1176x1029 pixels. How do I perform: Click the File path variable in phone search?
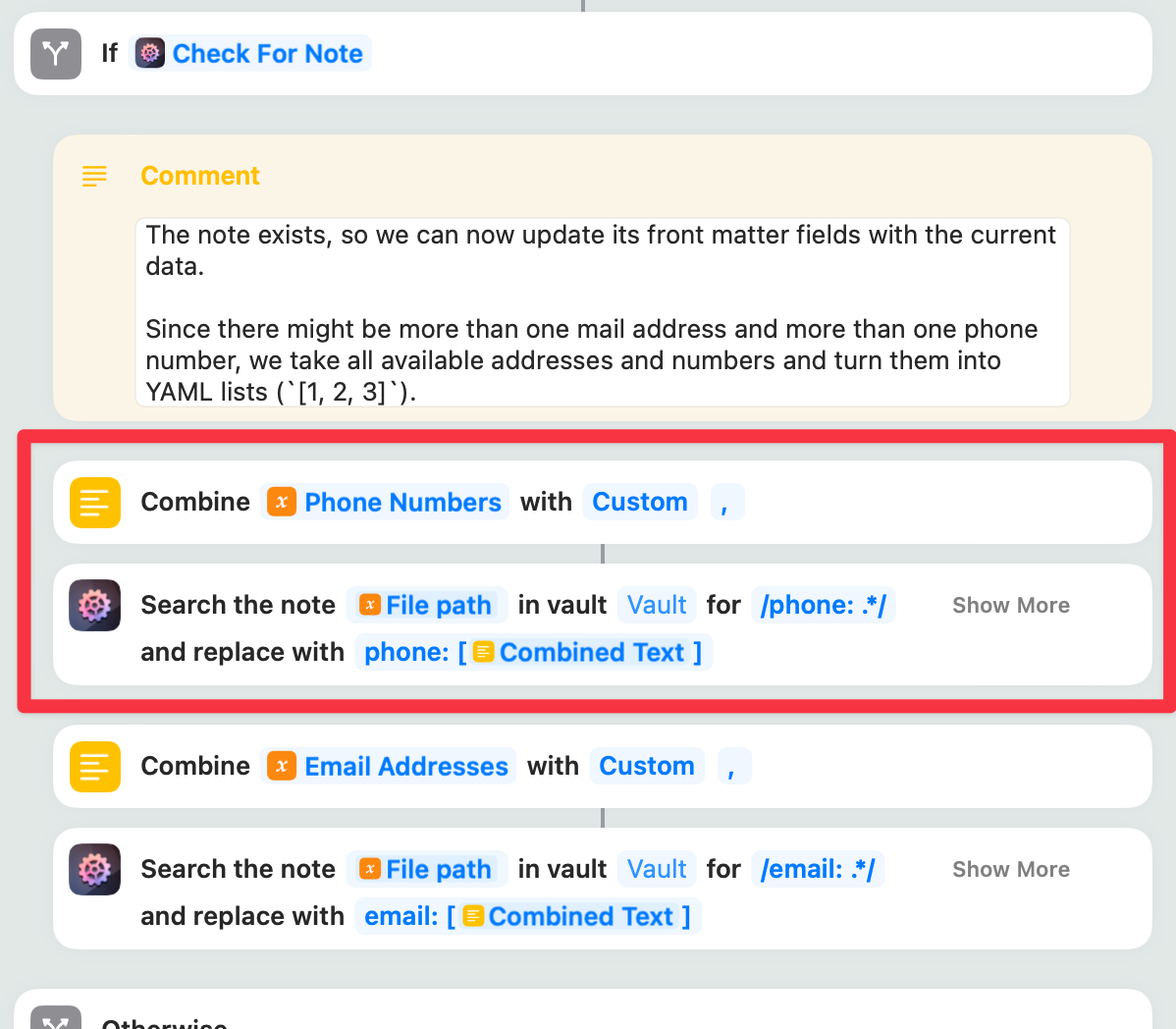(426, 606)
